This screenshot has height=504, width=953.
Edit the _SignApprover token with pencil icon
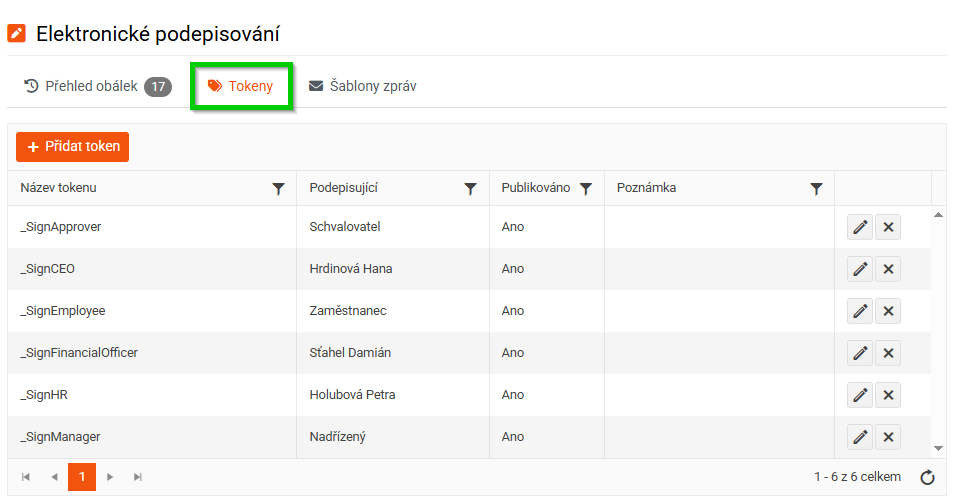tap(860, 227)
